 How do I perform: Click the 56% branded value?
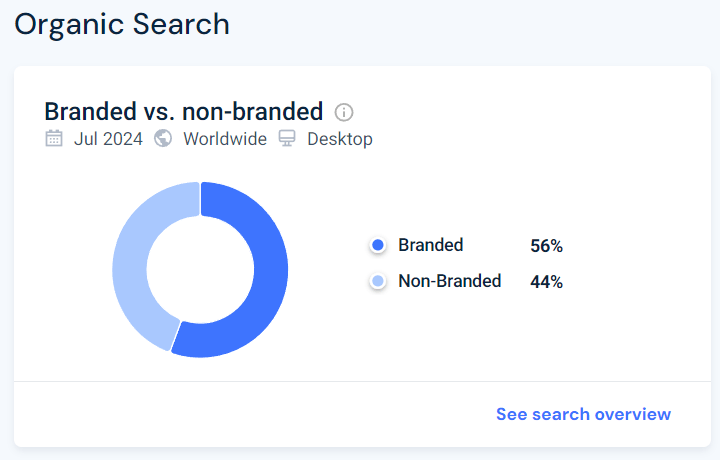[546, 246]
